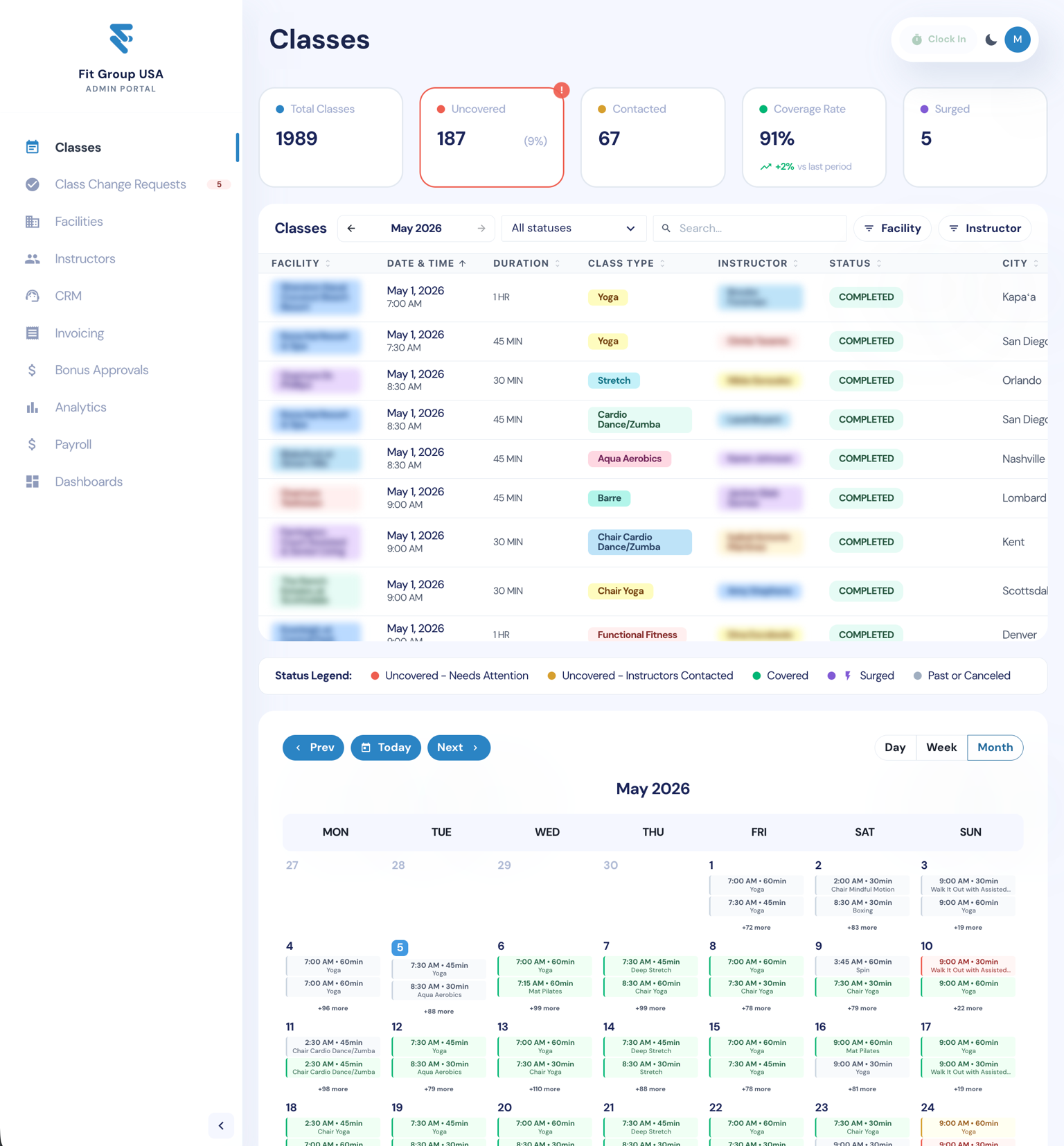Select the Month calendar view
This screenshot has height=1146, width=1064.
pyautogui.click(x=995, y=748)
